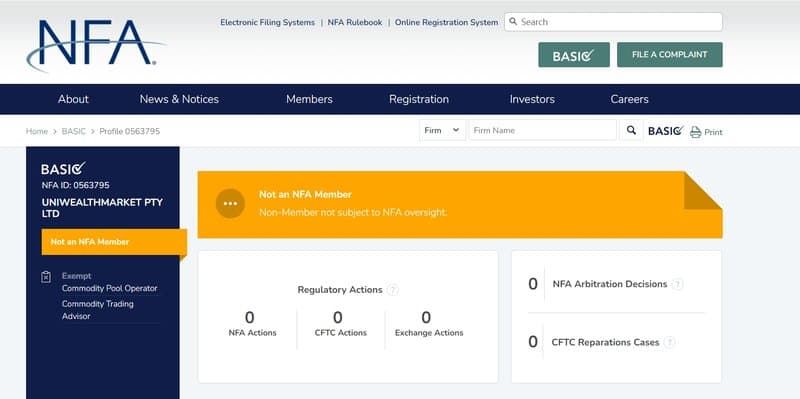The image size is (800, 399).
Task: Focus the top Search field
Action: click(x=613, y=22)
